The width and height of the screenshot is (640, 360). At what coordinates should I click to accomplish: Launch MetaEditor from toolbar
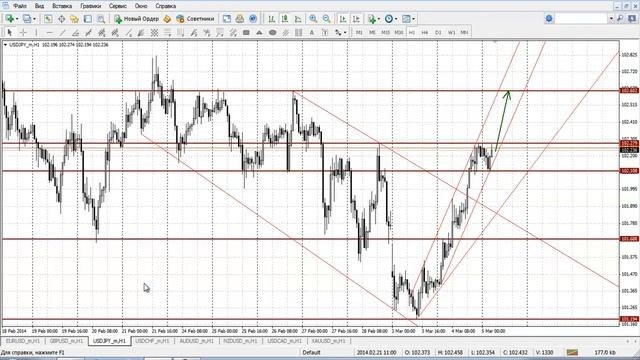pos(167,19)
